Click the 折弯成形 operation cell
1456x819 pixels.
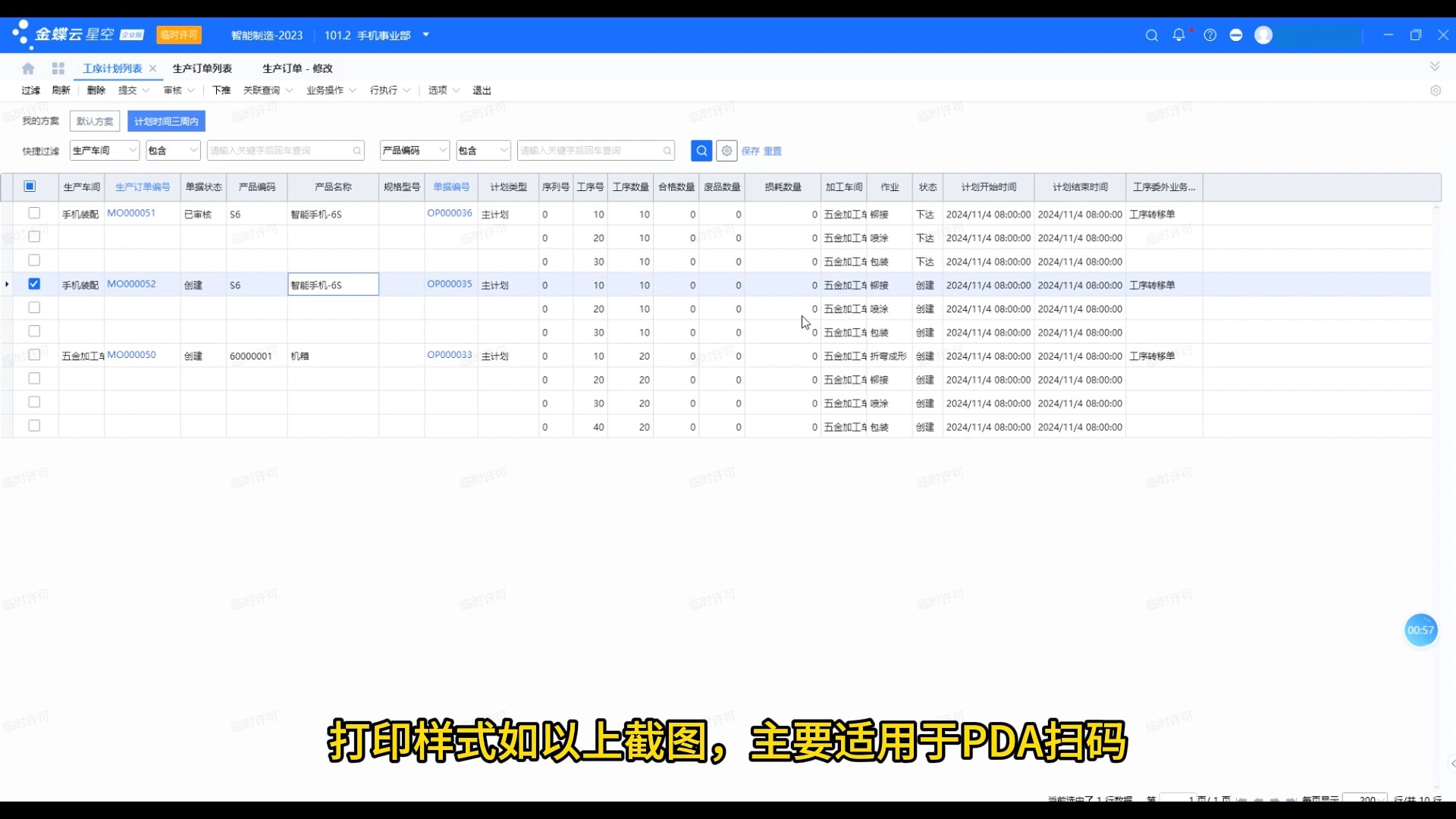pyautogui.click(x=889, y=356)
